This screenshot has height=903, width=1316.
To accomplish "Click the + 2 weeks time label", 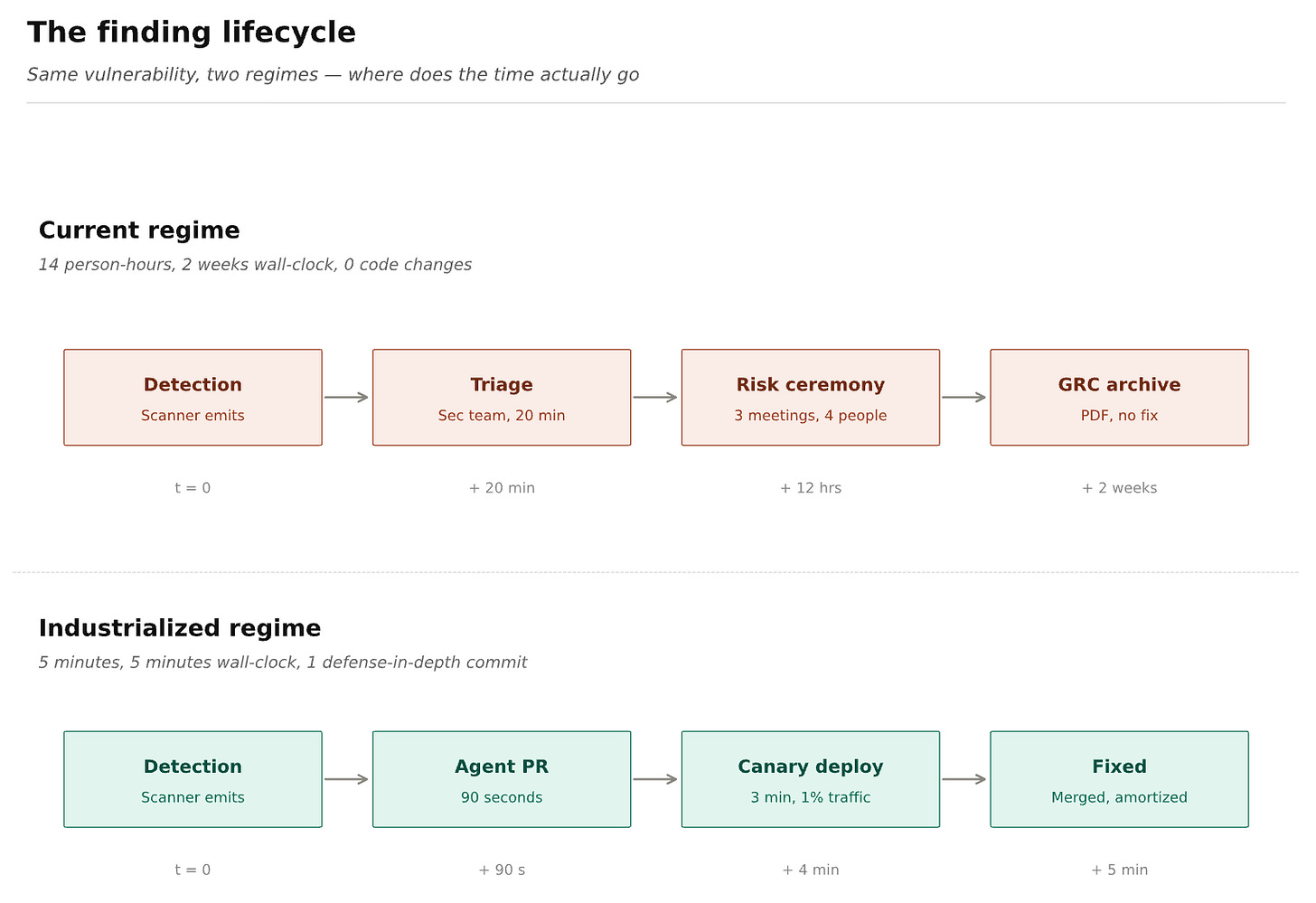I will pyautogui.click(x=1119, y=488).
